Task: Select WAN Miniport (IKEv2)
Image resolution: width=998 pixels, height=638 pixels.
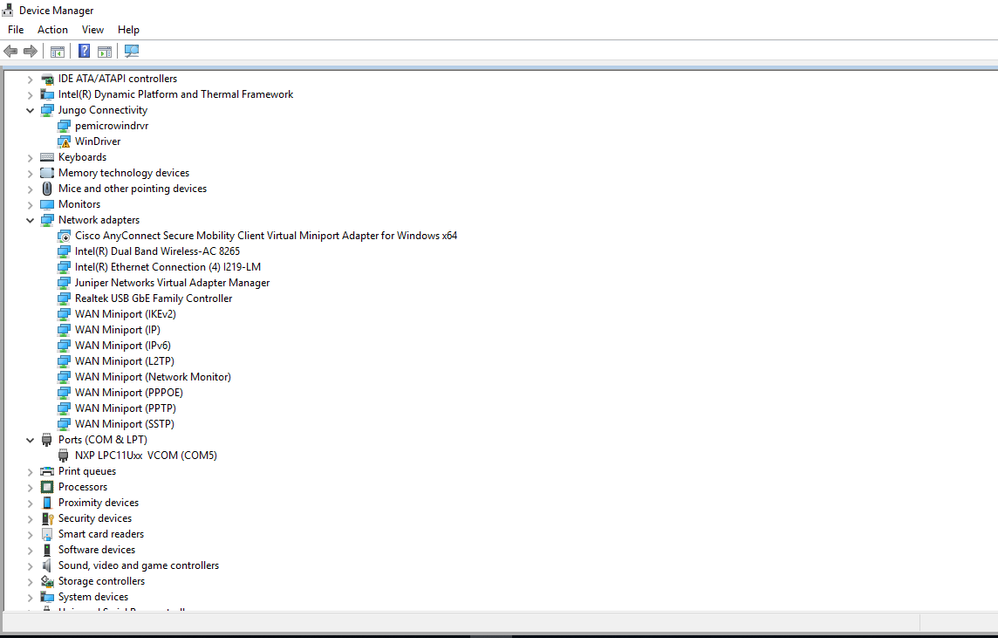Action: [125, 314]
